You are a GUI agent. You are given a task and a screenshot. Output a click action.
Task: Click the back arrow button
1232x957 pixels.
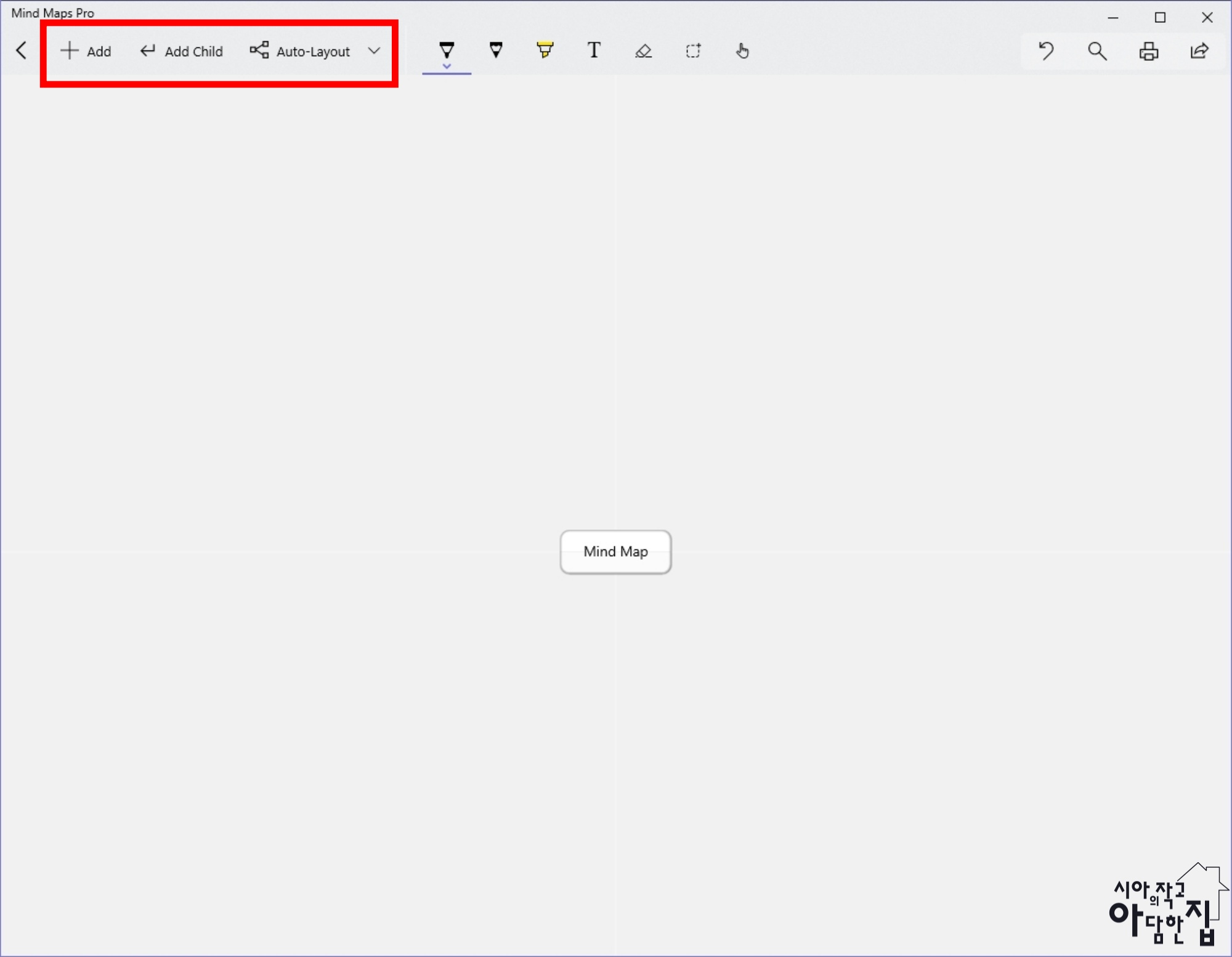[x=22, y=50]
